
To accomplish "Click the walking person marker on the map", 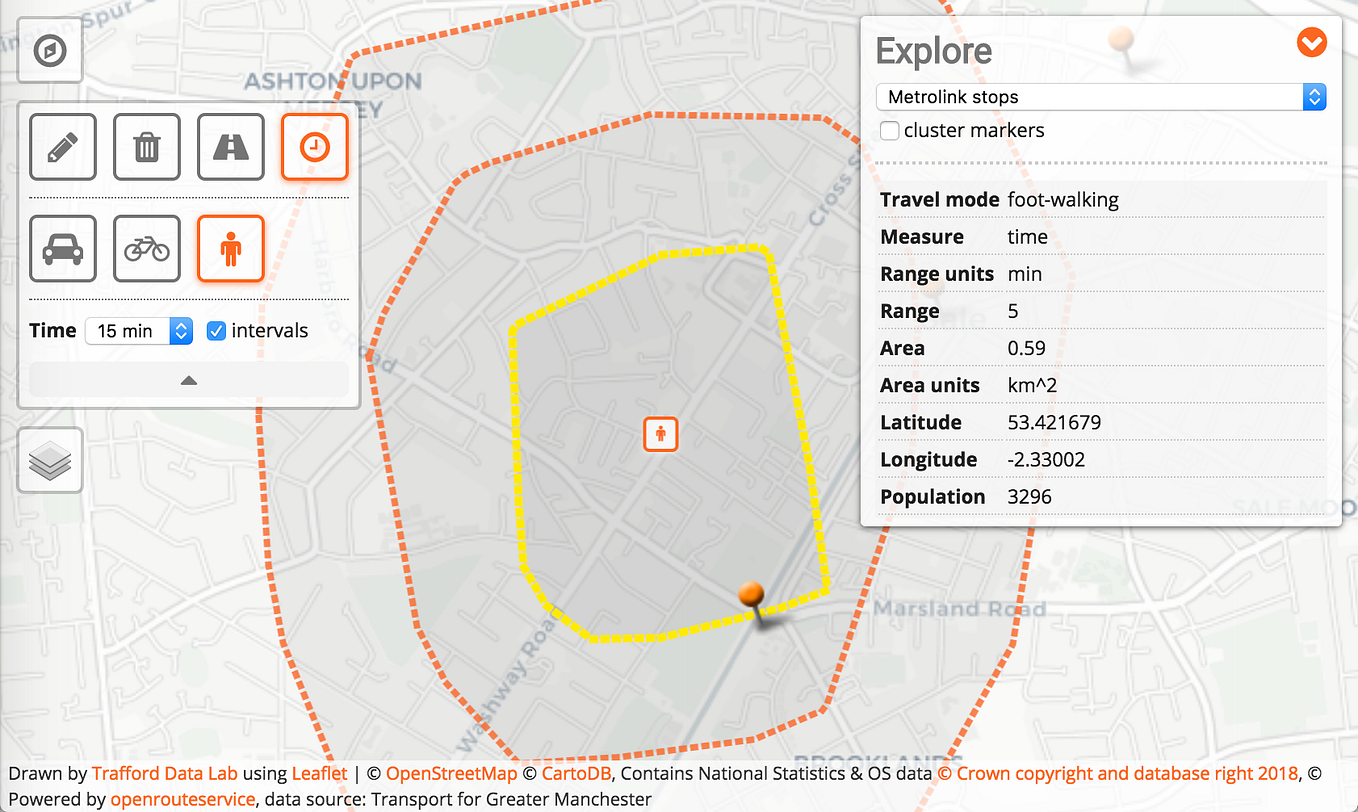I will [660, 434].
